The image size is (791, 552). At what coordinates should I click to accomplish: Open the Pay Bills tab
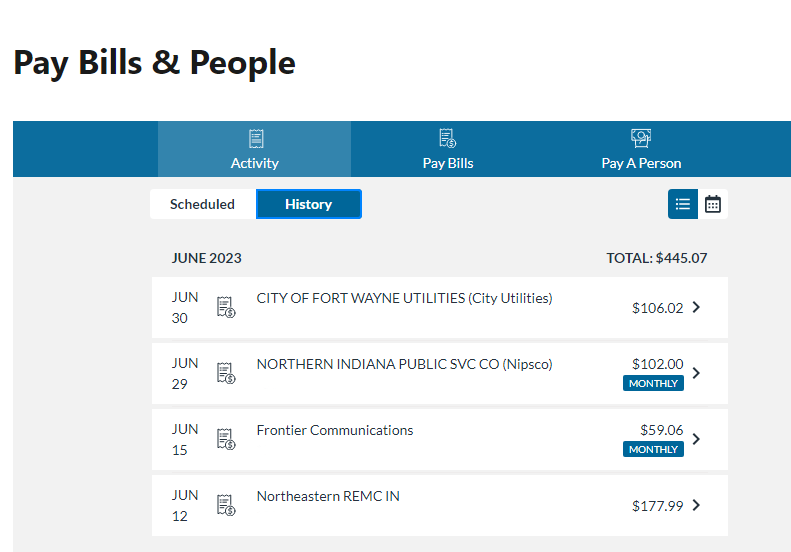448,163
